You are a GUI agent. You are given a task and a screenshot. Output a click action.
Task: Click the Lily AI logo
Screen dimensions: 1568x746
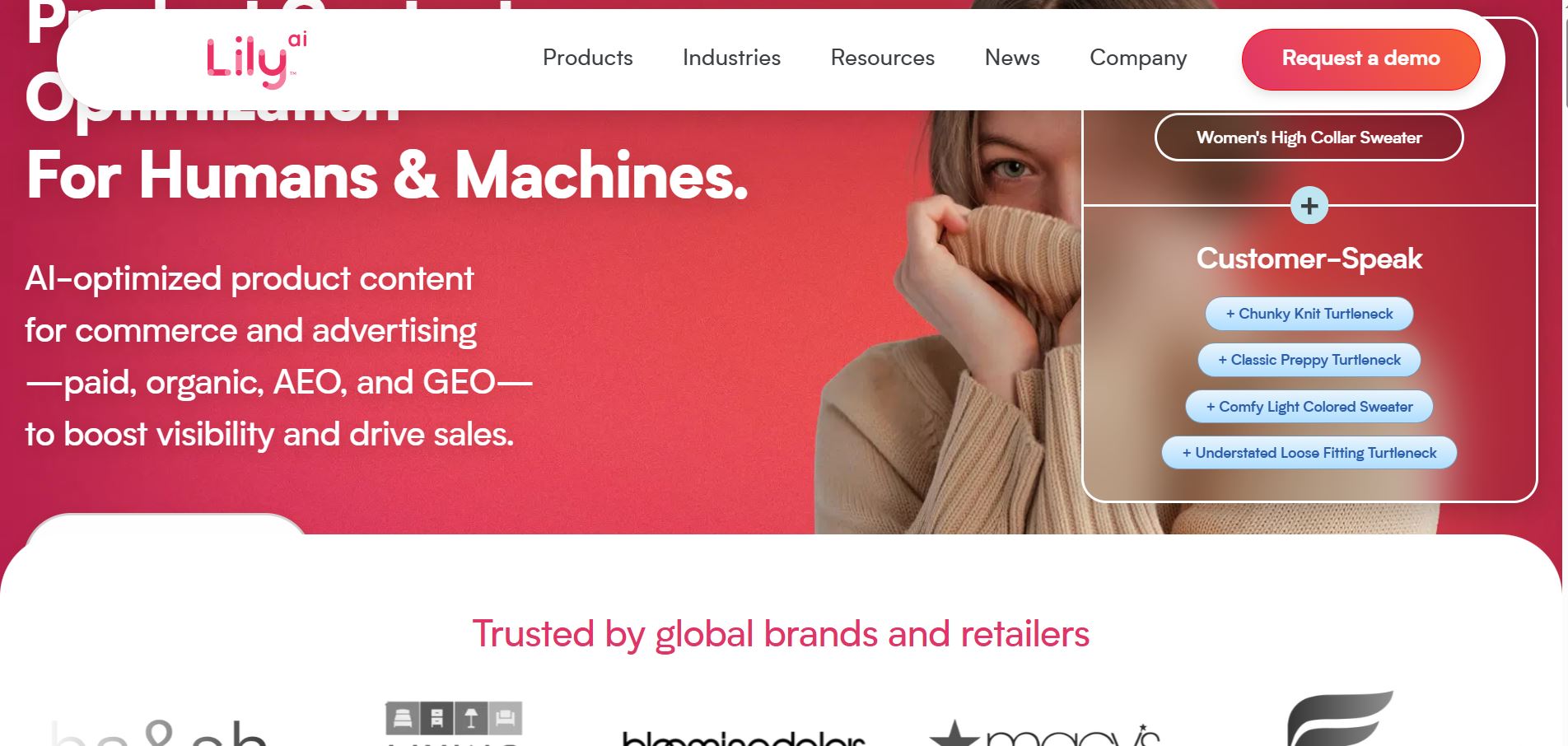click(x=256, y=60)
